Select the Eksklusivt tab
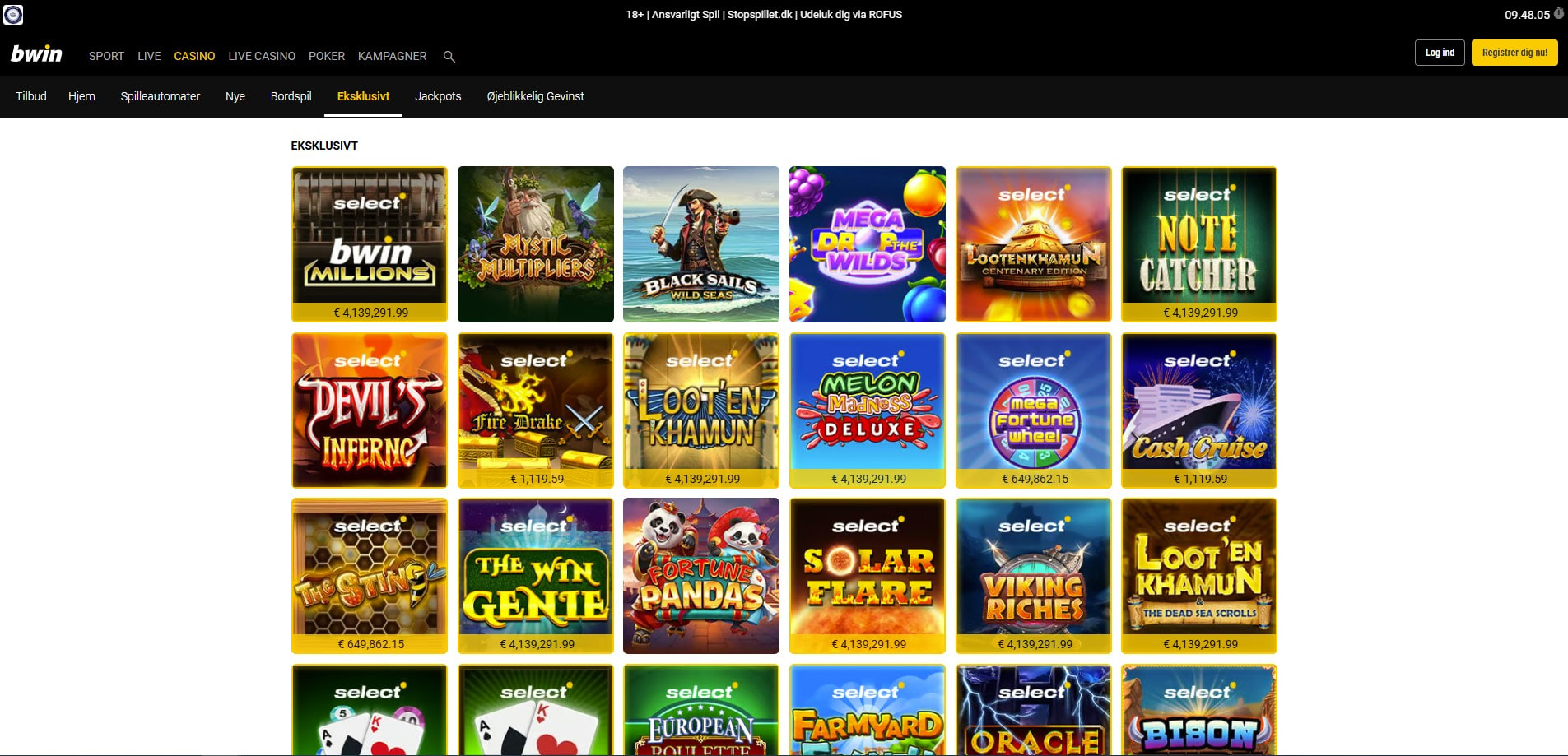This screenshot has height=756, width=1568. click(x=363, y=96)
